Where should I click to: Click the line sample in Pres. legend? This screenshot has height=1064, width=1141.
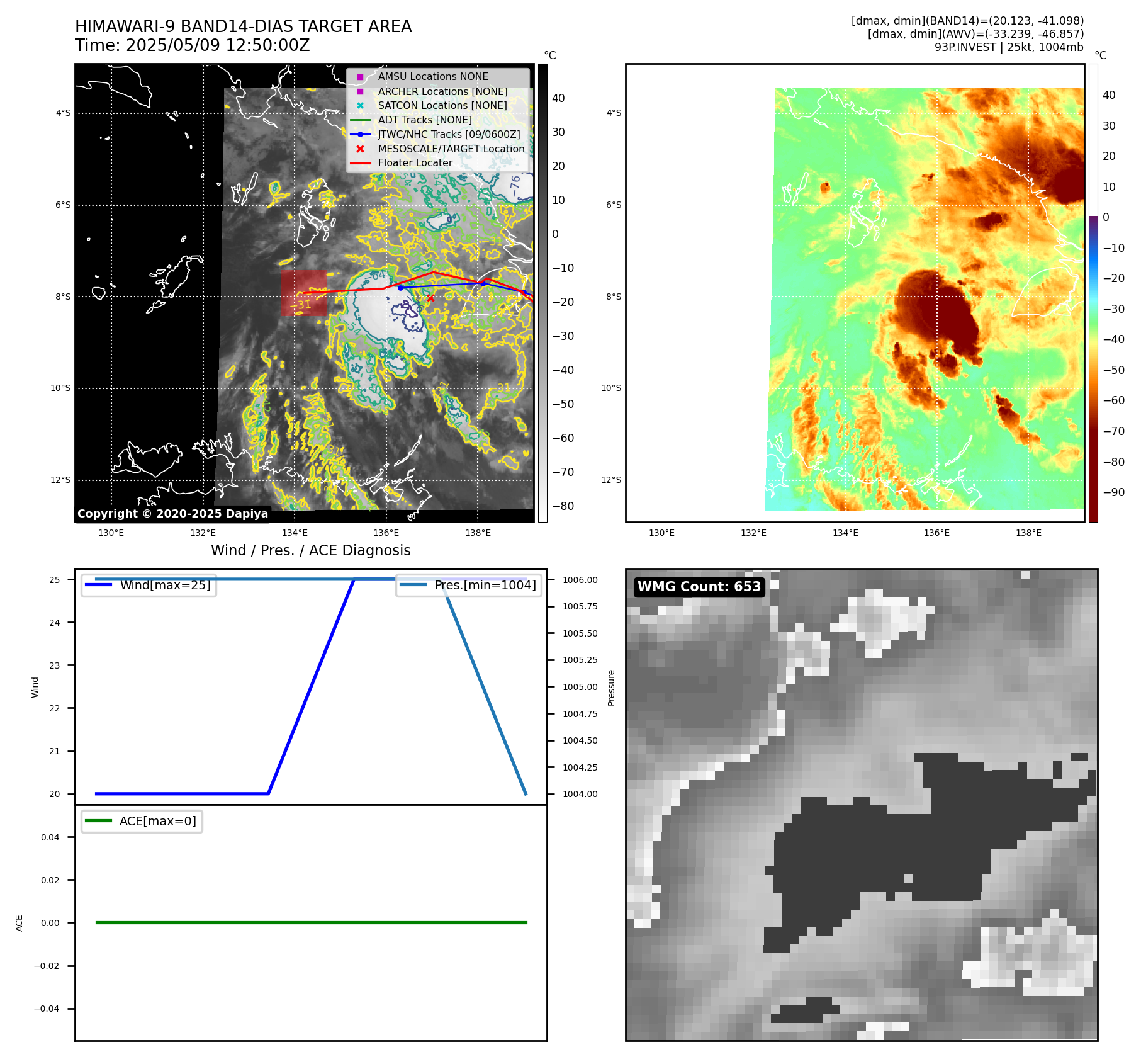(x=413, y=585)
